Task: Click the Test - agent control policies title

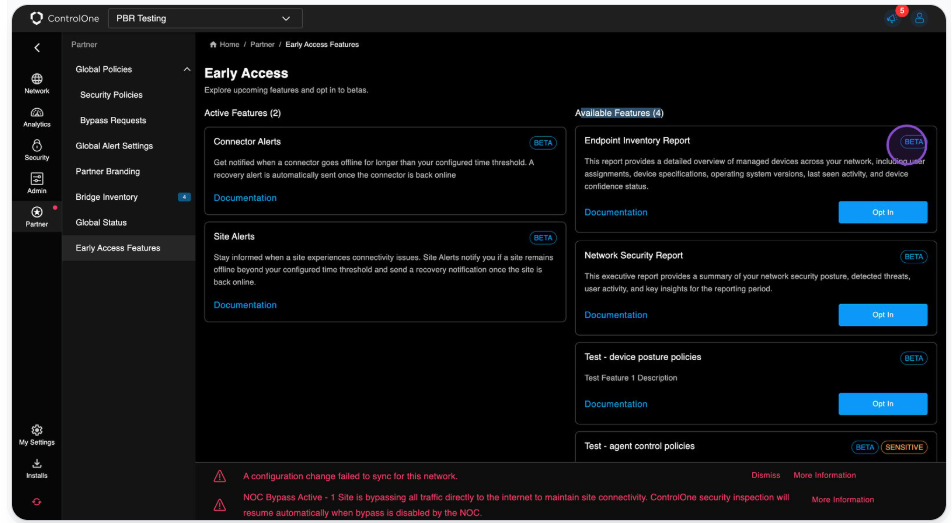Action: tap(639, 446)
